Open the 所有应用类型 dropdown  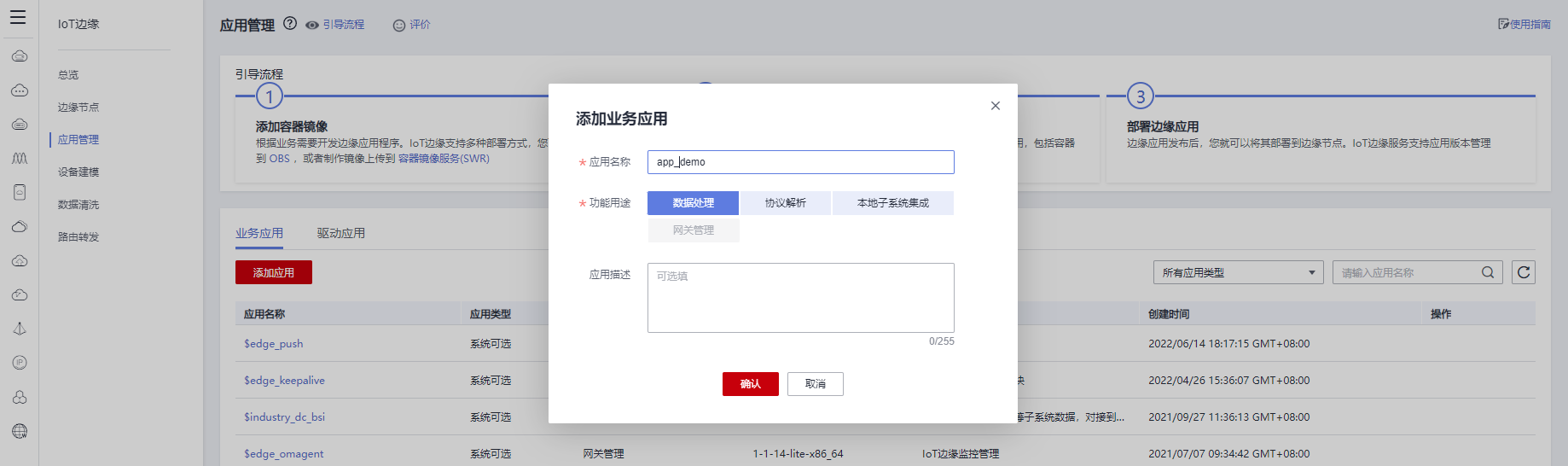point(1238,272)
